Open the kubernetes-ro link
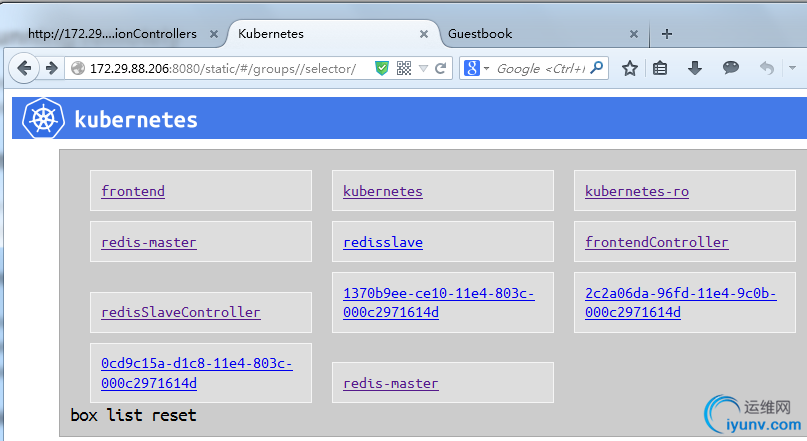This screenshot has width=807, height=441. (637, 191)
